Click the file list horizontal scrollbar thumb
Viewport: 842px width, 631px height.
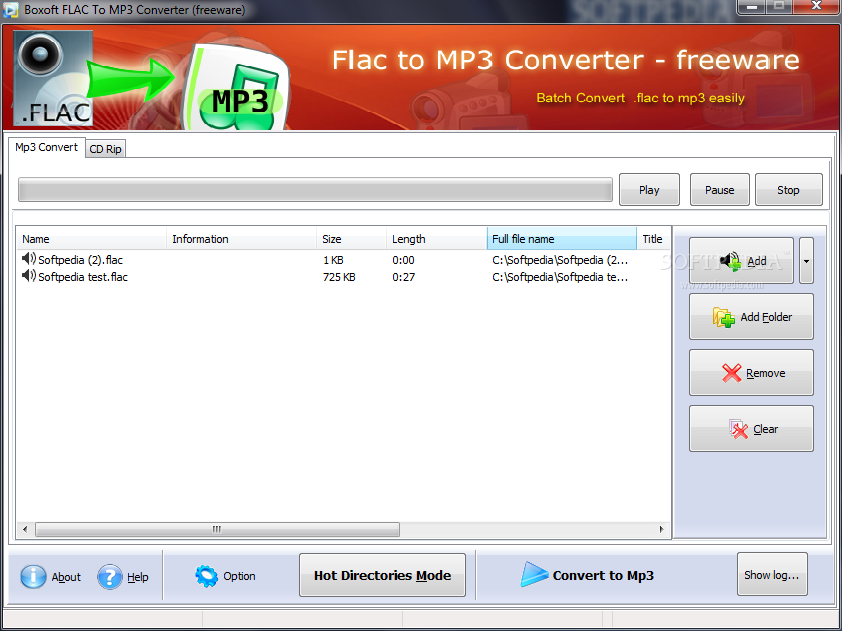click(217, 529)
